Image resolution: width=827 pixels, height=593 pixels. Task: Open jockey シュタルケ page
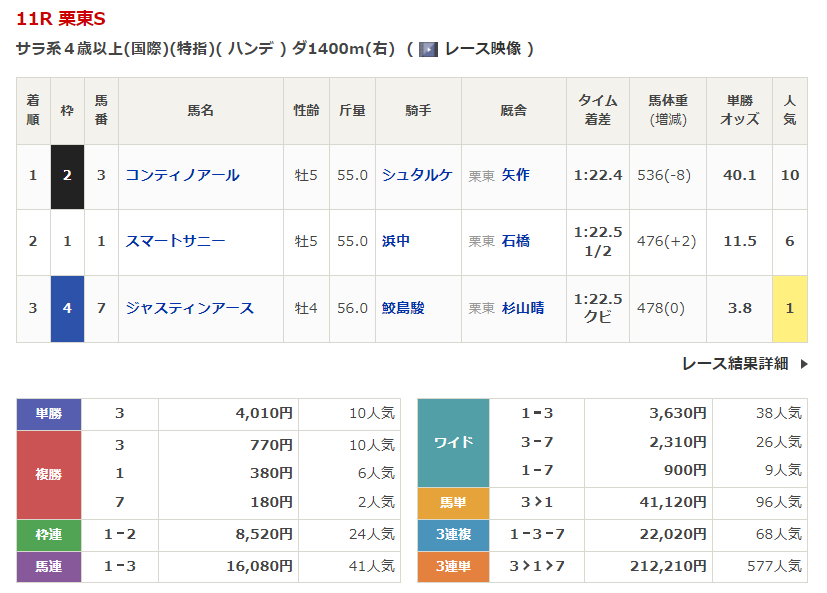click(x=417, y=175)
